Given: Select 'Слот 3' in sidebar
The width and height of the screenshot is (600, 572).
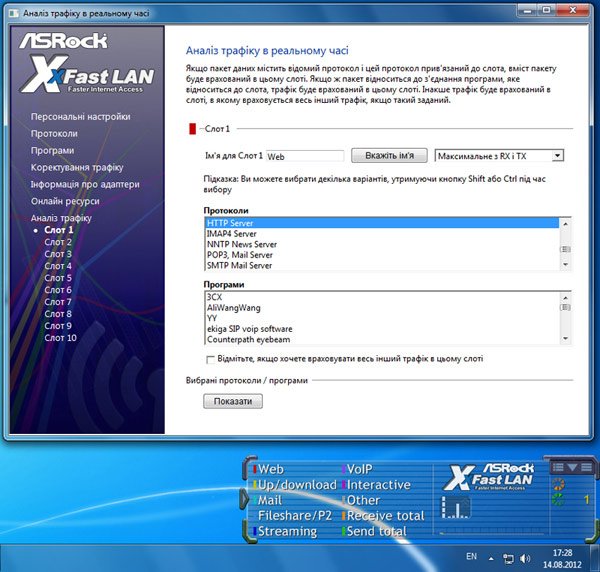Looking at the screenshot, I should pos(58,254).
